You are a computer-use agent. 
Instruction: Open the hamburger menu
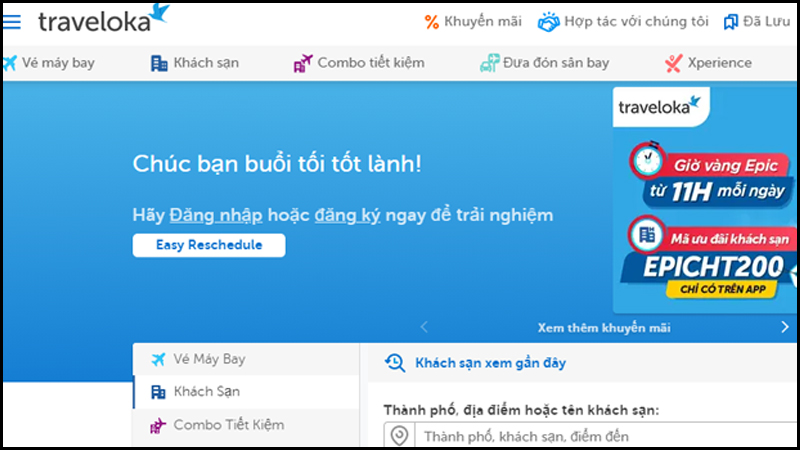click(12, 22)
